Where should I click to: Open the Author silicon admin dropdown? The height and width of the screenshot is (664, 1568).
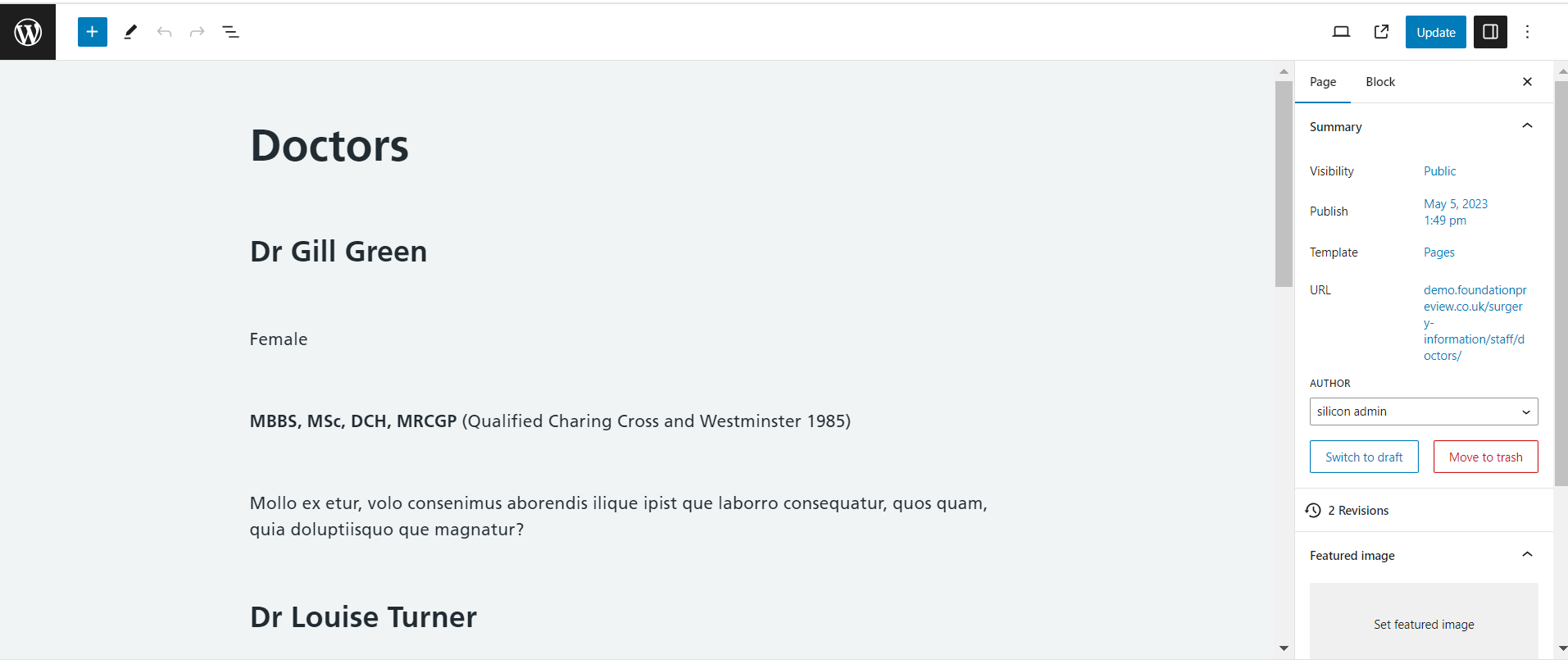[x=1424, y=412]
